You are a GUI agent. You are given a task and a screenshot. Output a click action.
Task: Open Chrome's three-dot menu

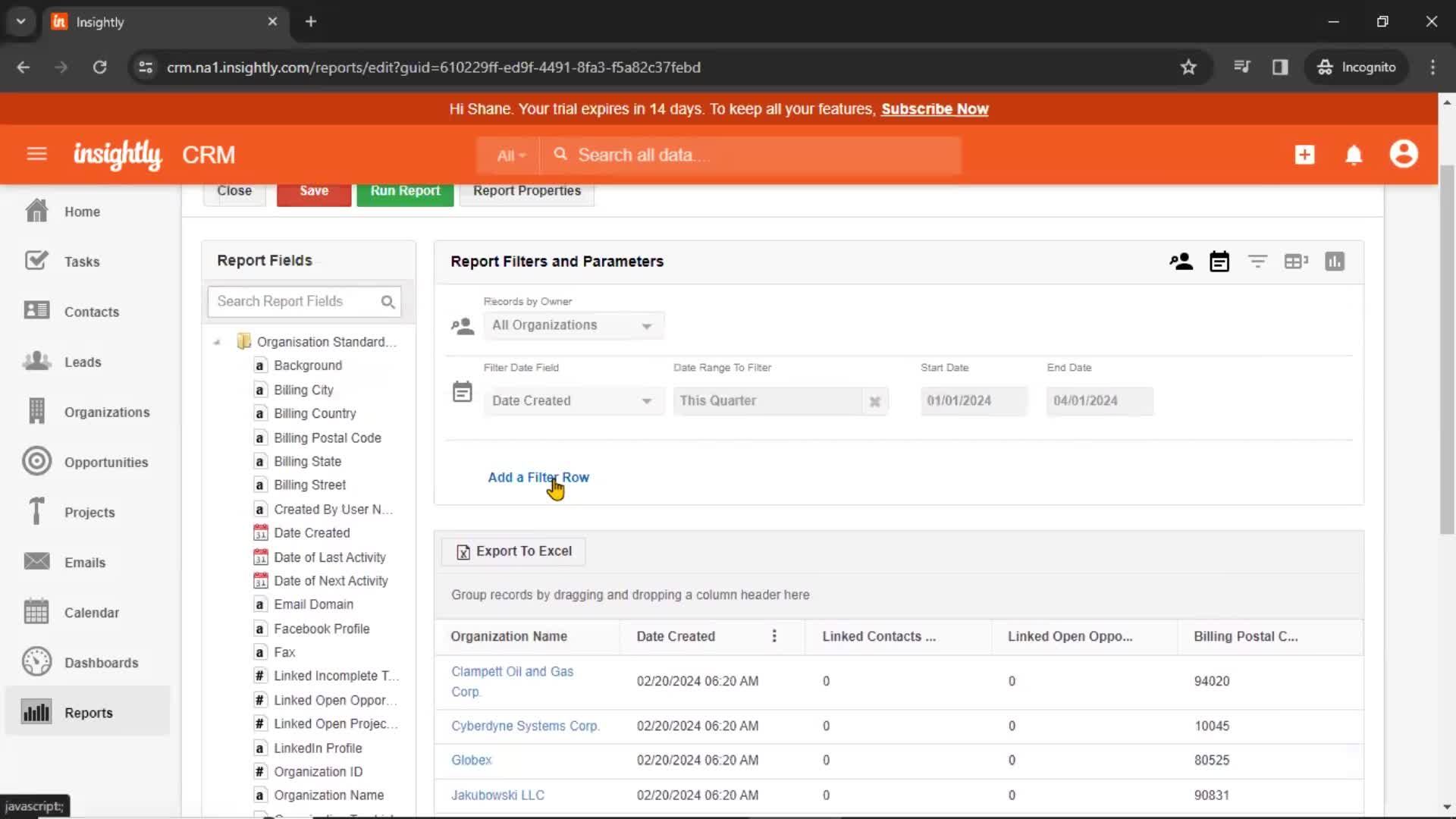pos(1432,67)
